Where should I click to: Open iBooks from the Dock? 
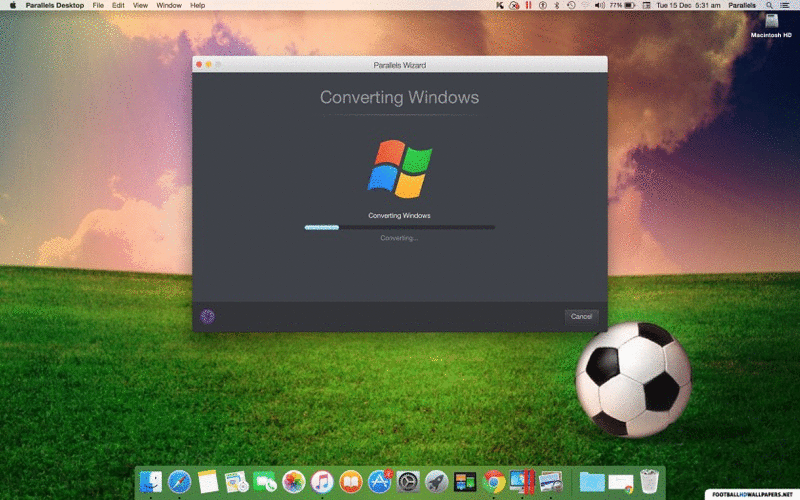351,482
